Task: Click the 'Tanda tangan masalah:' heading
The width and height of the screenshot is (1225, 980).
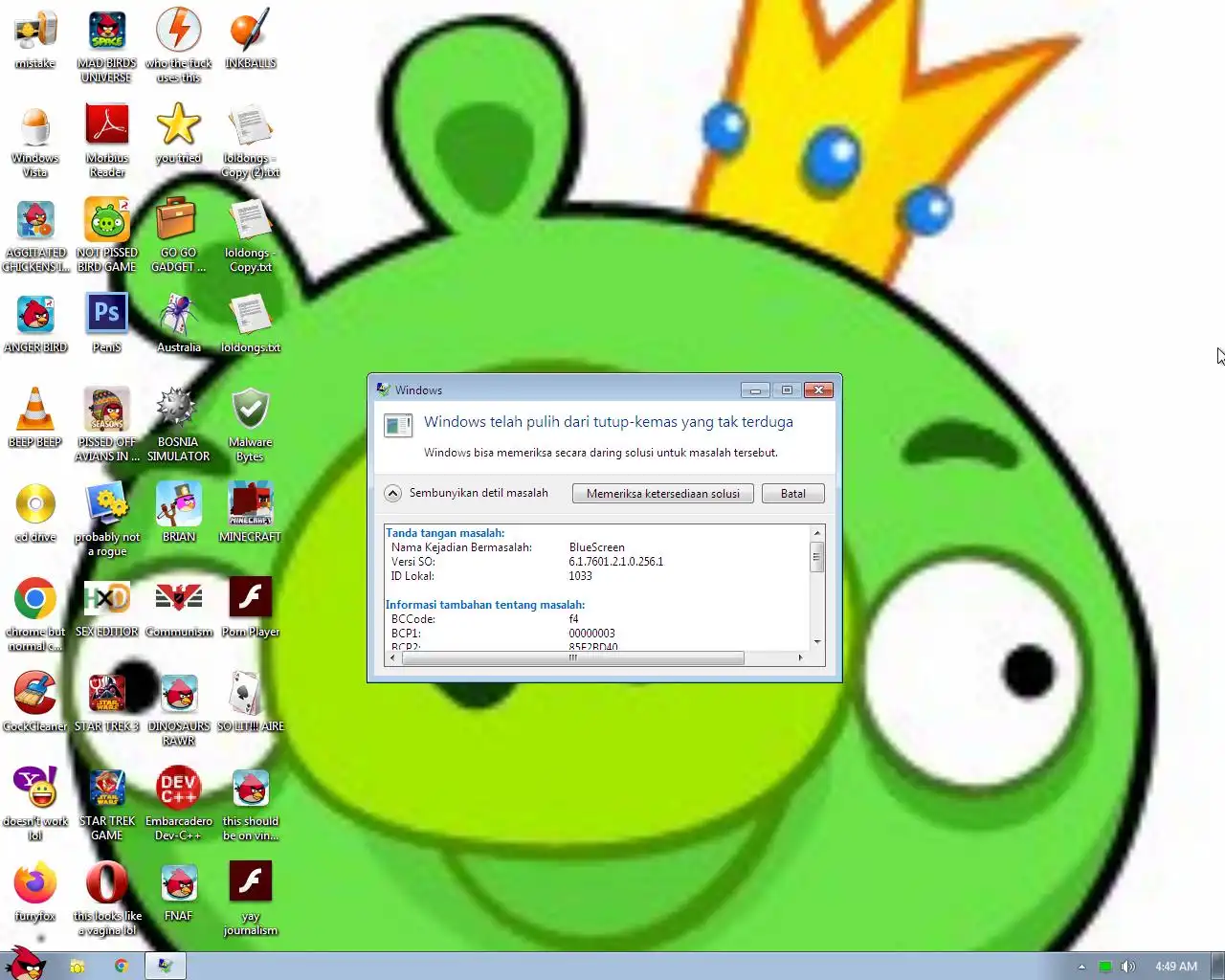Action: [445, 533]
